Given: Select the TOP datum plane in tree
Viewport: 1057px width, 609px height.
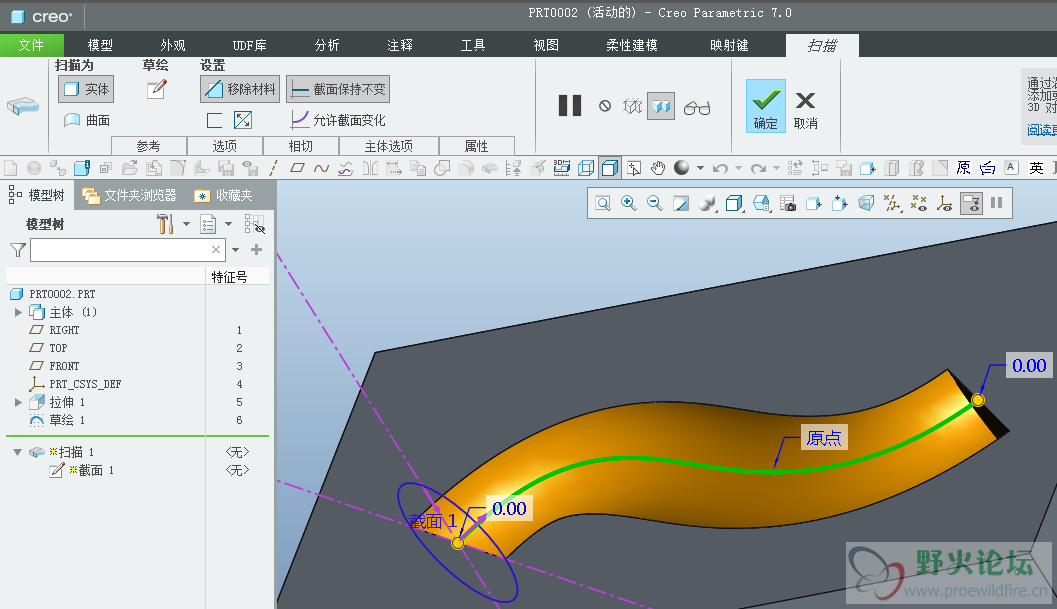Looking at the screenshot, I should click(58, 348).
